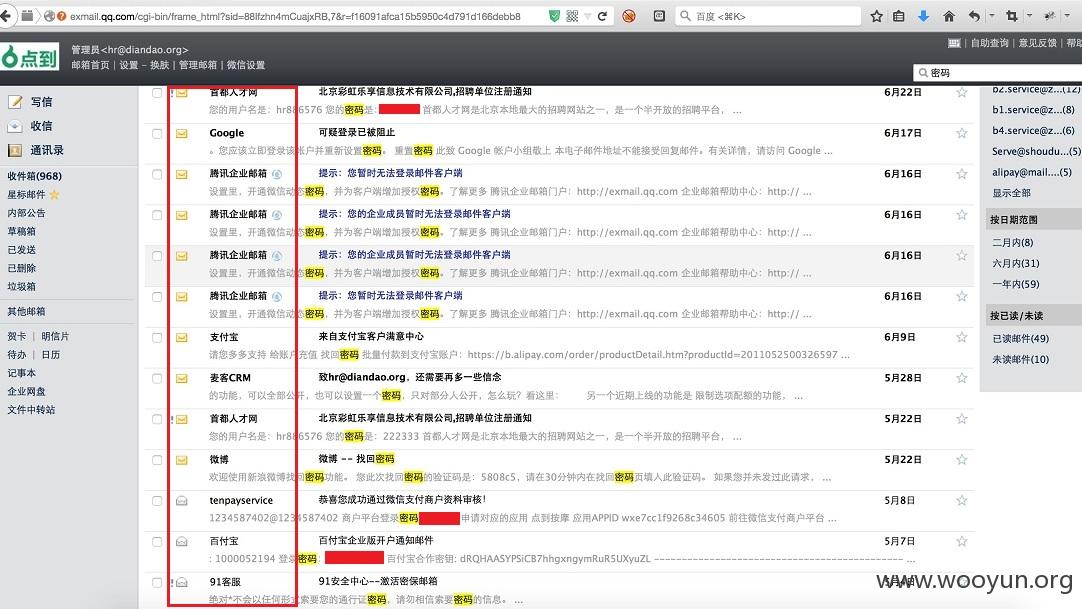This screenshot has height=609, width=1082.
Task: Tick the checkbox for the 麦客CRM email
Action: click(157, 379)
